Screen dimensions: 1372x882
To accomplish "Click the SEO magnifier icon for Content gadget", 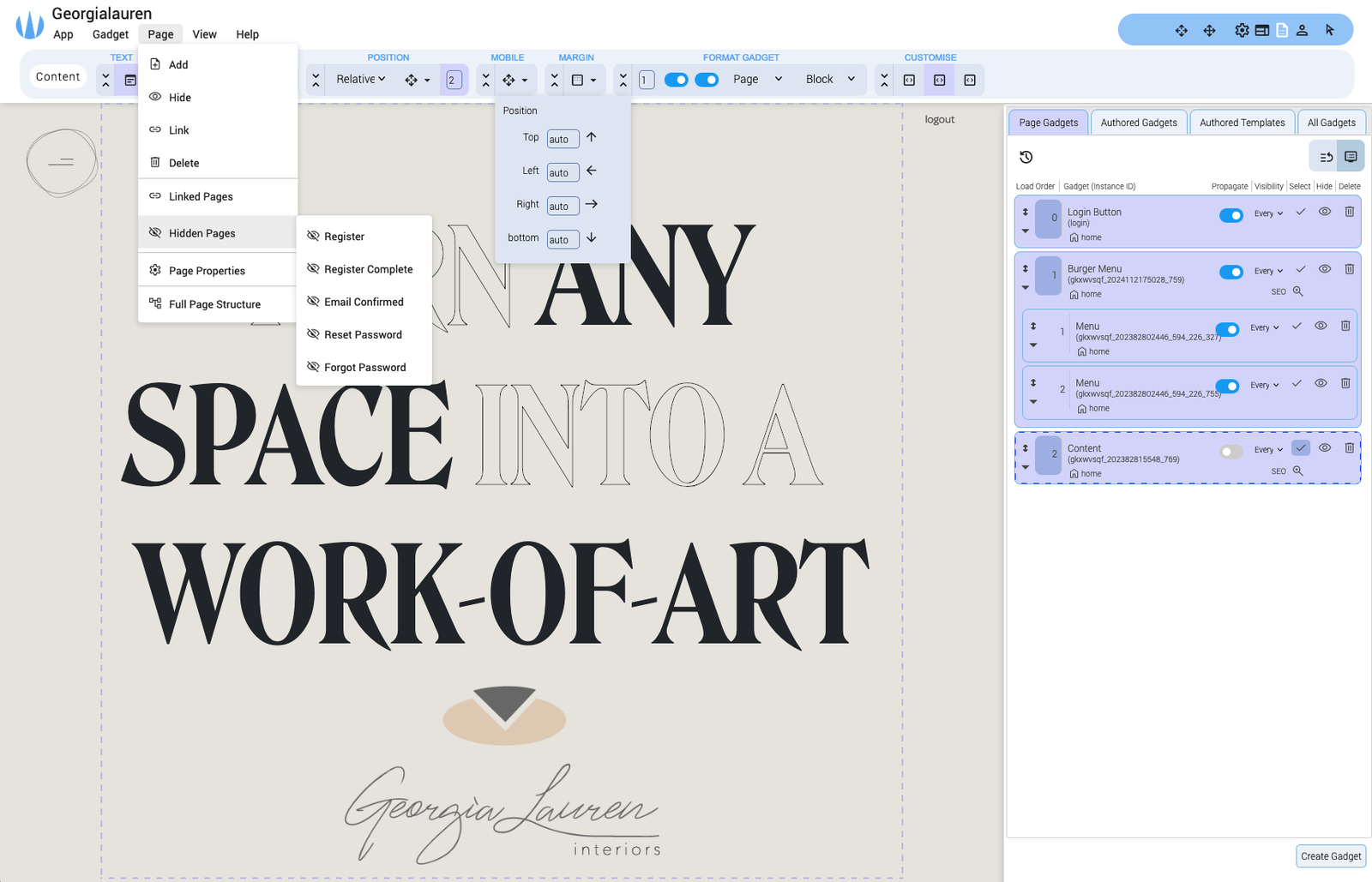I will tap(1297, 471).
